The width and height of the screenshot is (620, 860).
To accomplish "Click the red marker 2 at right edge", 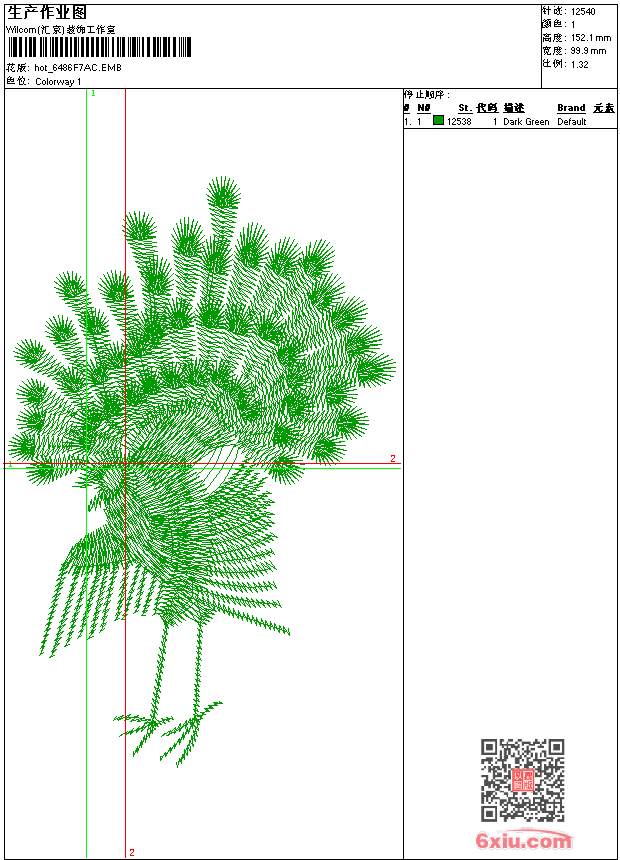I will [x=392, y=459].
